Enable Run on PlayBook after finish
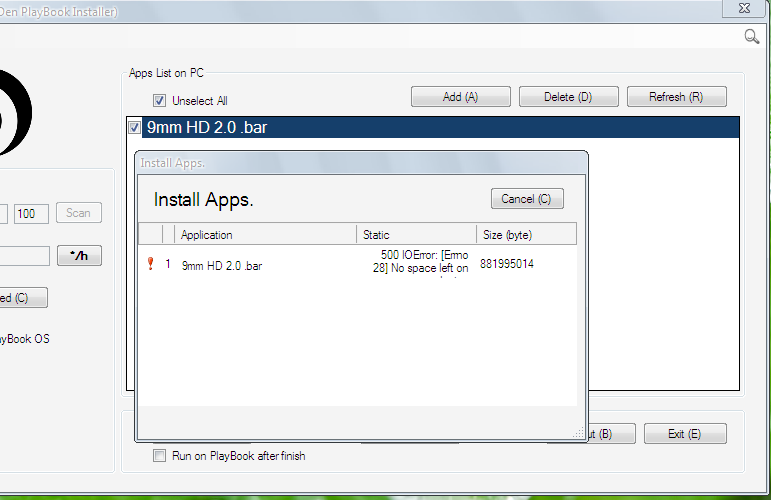 pos(159,456)
